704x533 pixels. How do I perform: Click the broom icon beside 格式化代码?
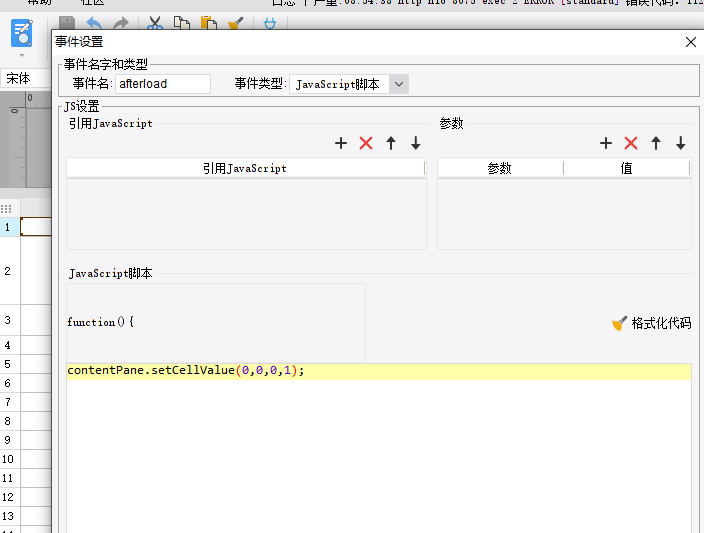click(x=620, y=323)
